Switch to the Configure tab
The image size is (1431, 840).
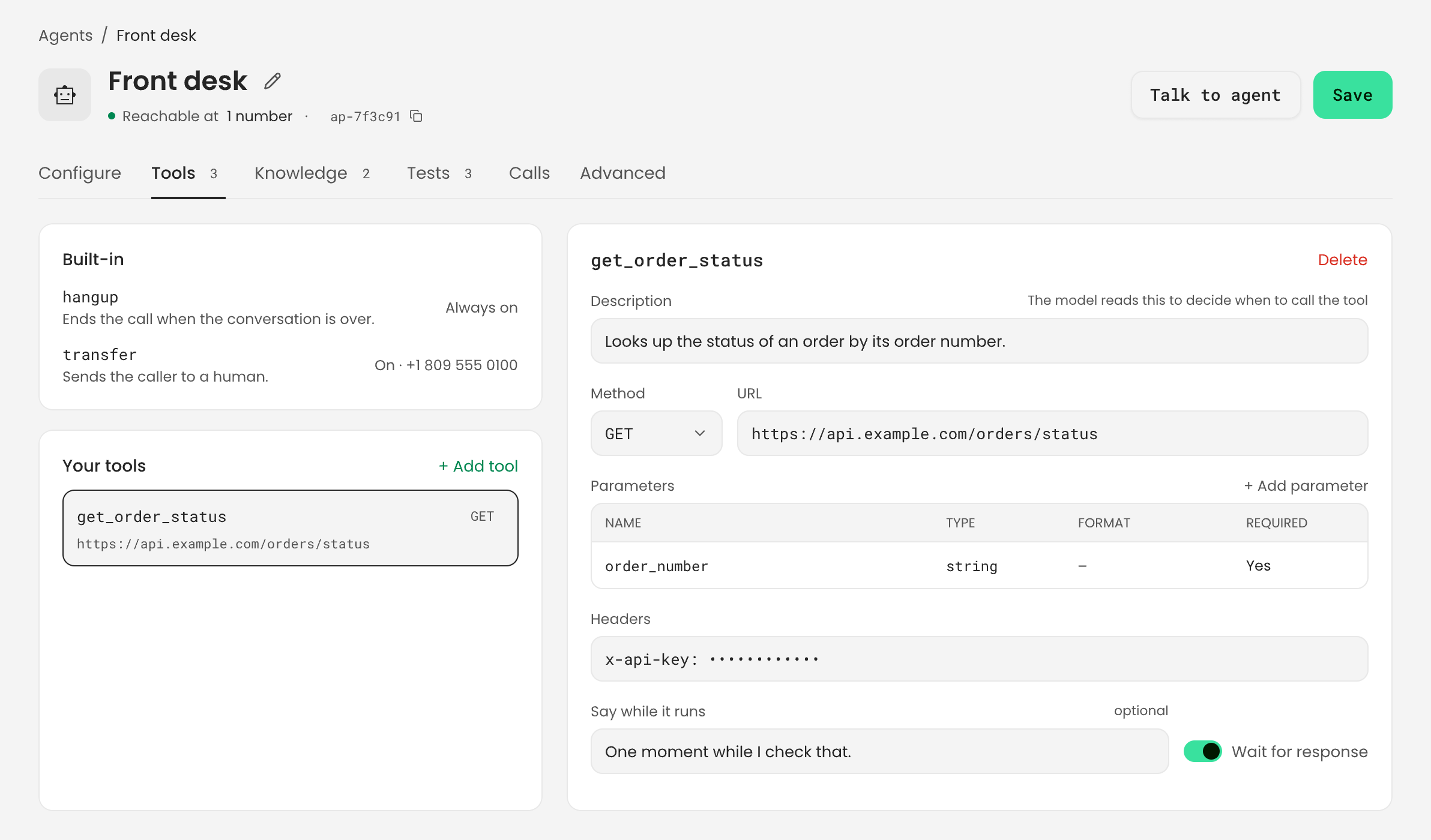[80, 173]
